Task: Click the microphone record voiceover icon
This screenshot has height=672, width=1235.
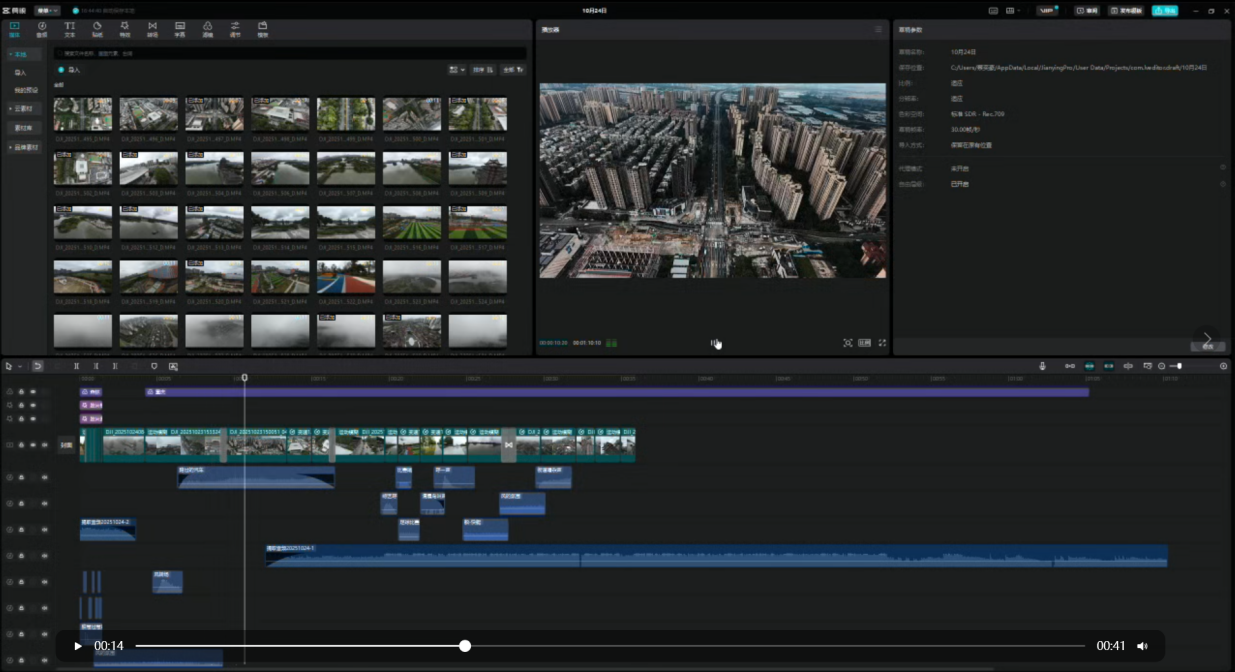Action: [1042, 366]
